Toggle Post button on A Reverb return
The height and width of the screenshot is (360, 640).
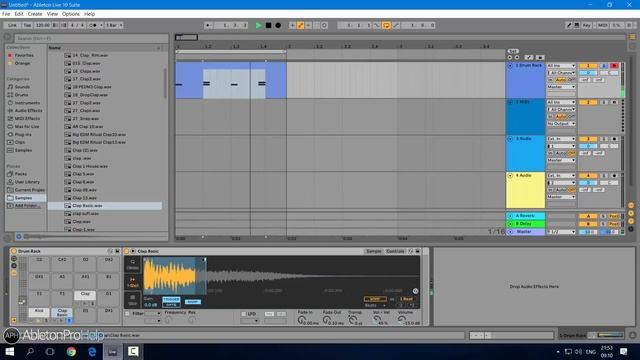pyautogui.click(x=613, y=216)
